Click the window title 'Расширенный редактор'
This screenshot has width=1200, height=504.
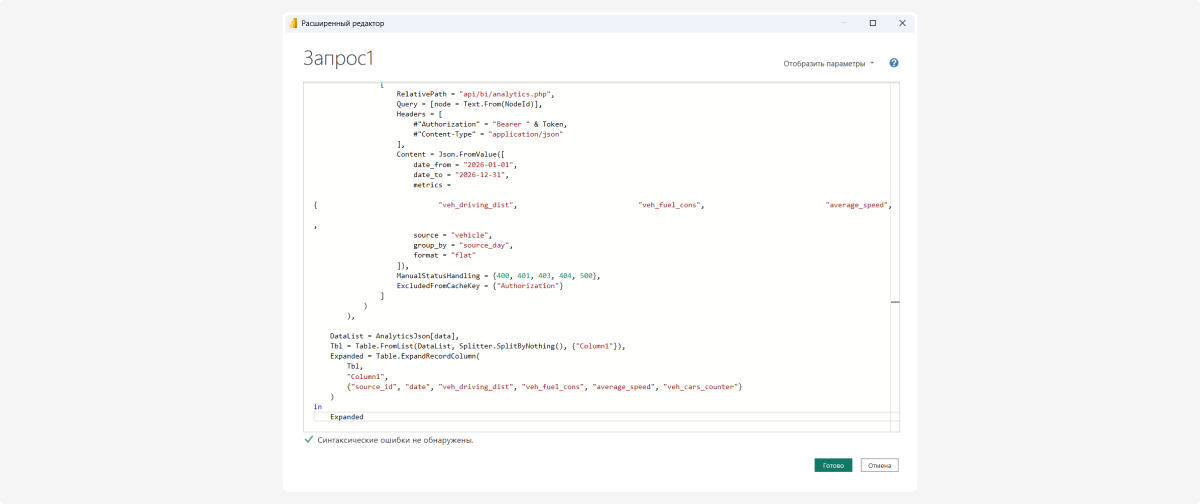[x=343, y=23]
